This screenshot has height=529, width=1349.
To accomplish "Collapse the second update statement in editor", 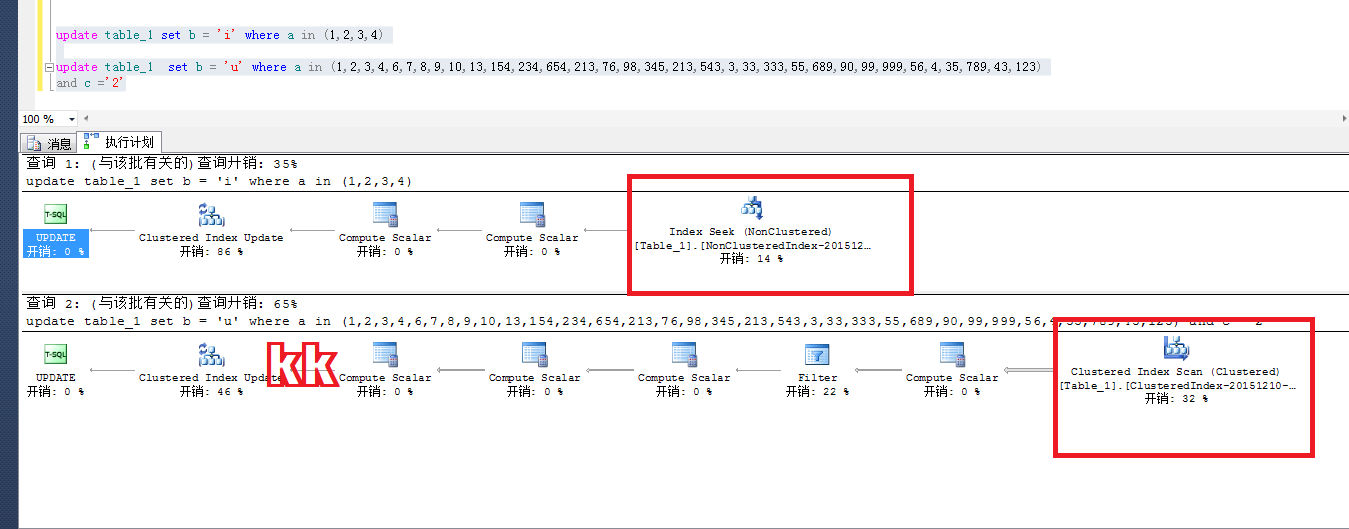I will tap(50, 67).
